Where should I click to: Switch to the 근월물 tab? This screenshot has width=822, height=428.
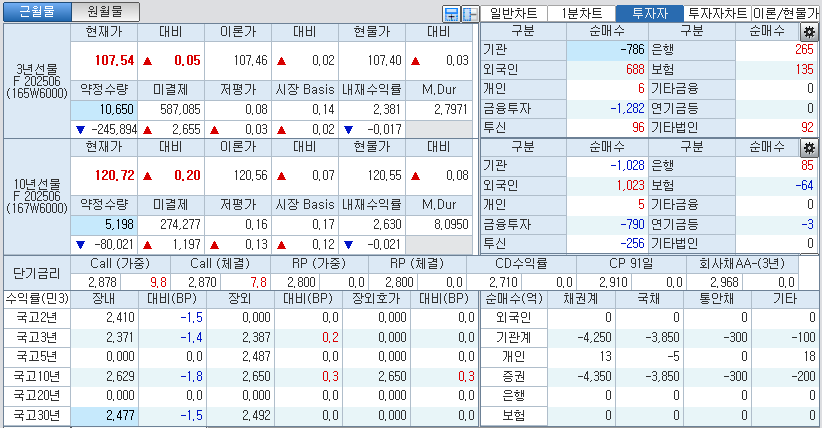(x=37, y=12)
